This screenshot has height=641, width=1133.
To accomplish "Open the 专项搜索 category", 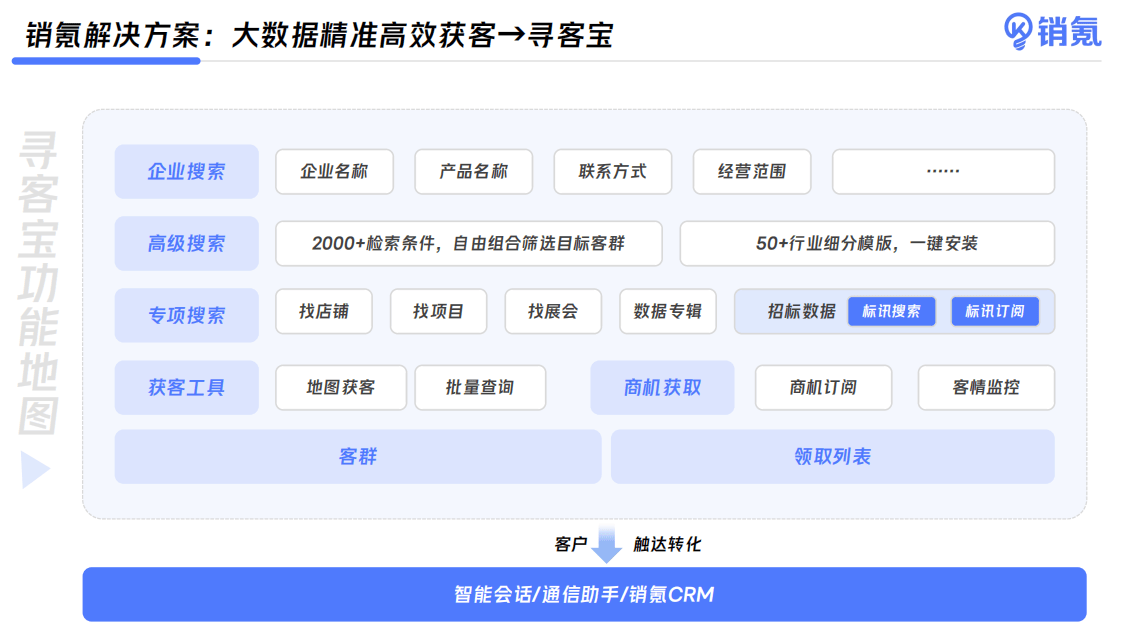I will [186, 315].
